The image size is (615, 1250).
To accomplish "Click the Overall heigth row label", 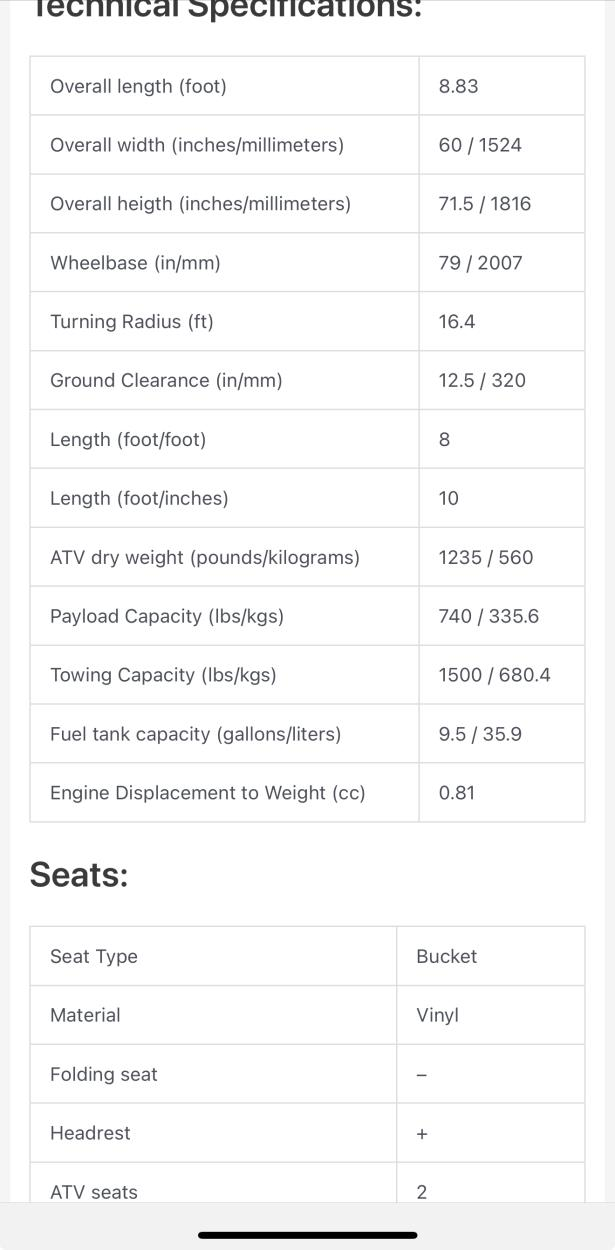I will tap(200, 204).
